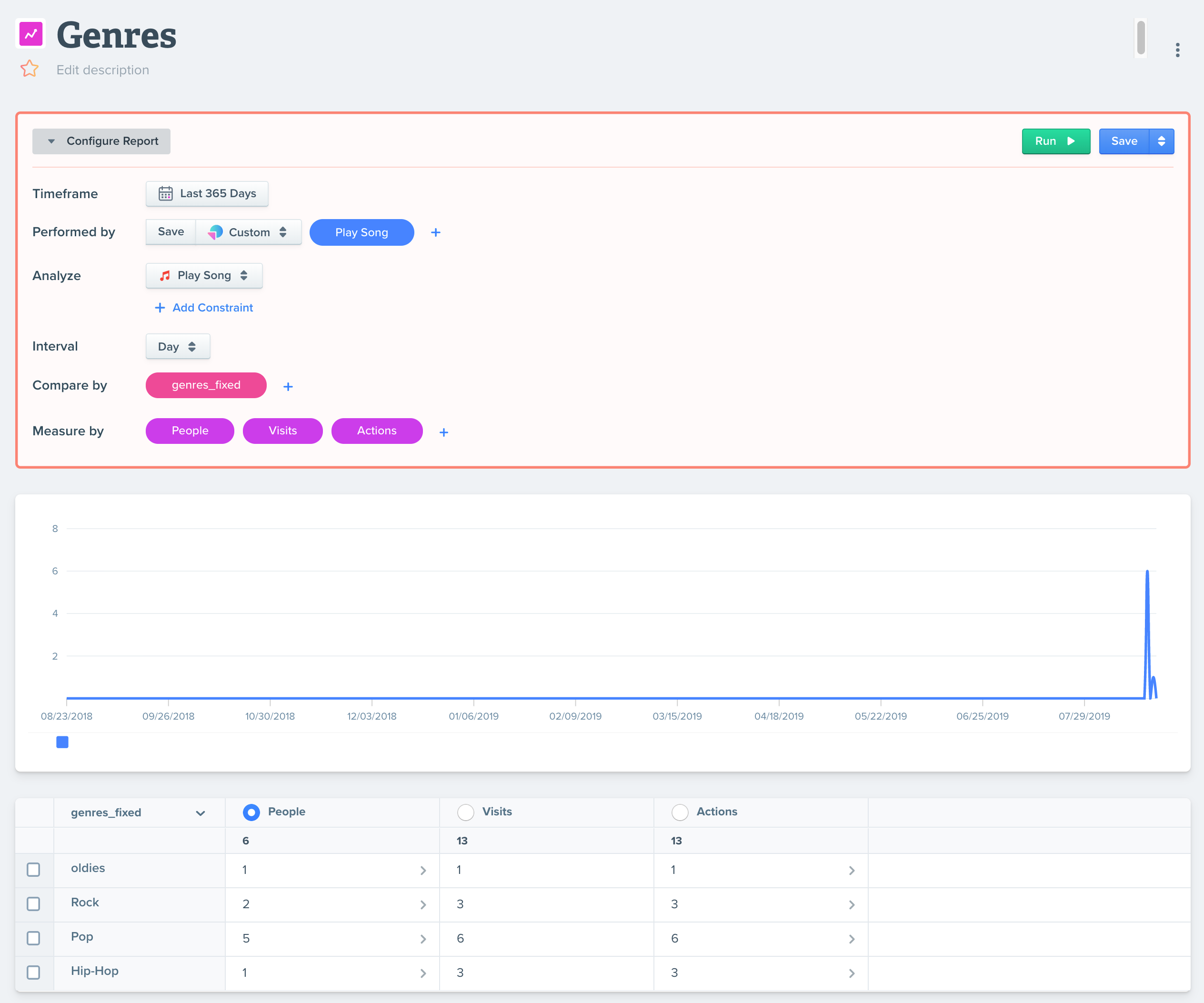
Task: Open Pop Actions row arrow
Action: coord(852,939)
